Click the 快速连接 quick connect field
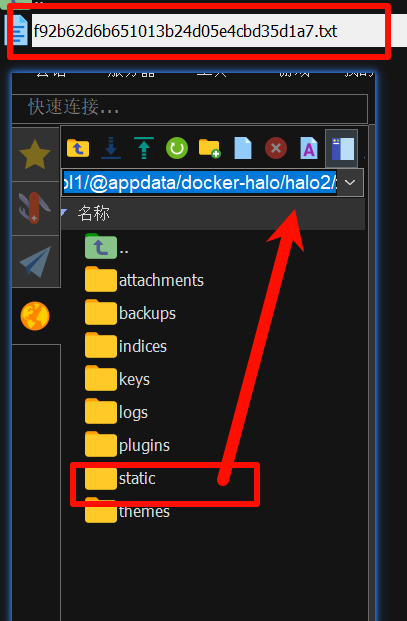Viewport: 407px width, 621px height. pyautogui.click(x=190, y=107)
